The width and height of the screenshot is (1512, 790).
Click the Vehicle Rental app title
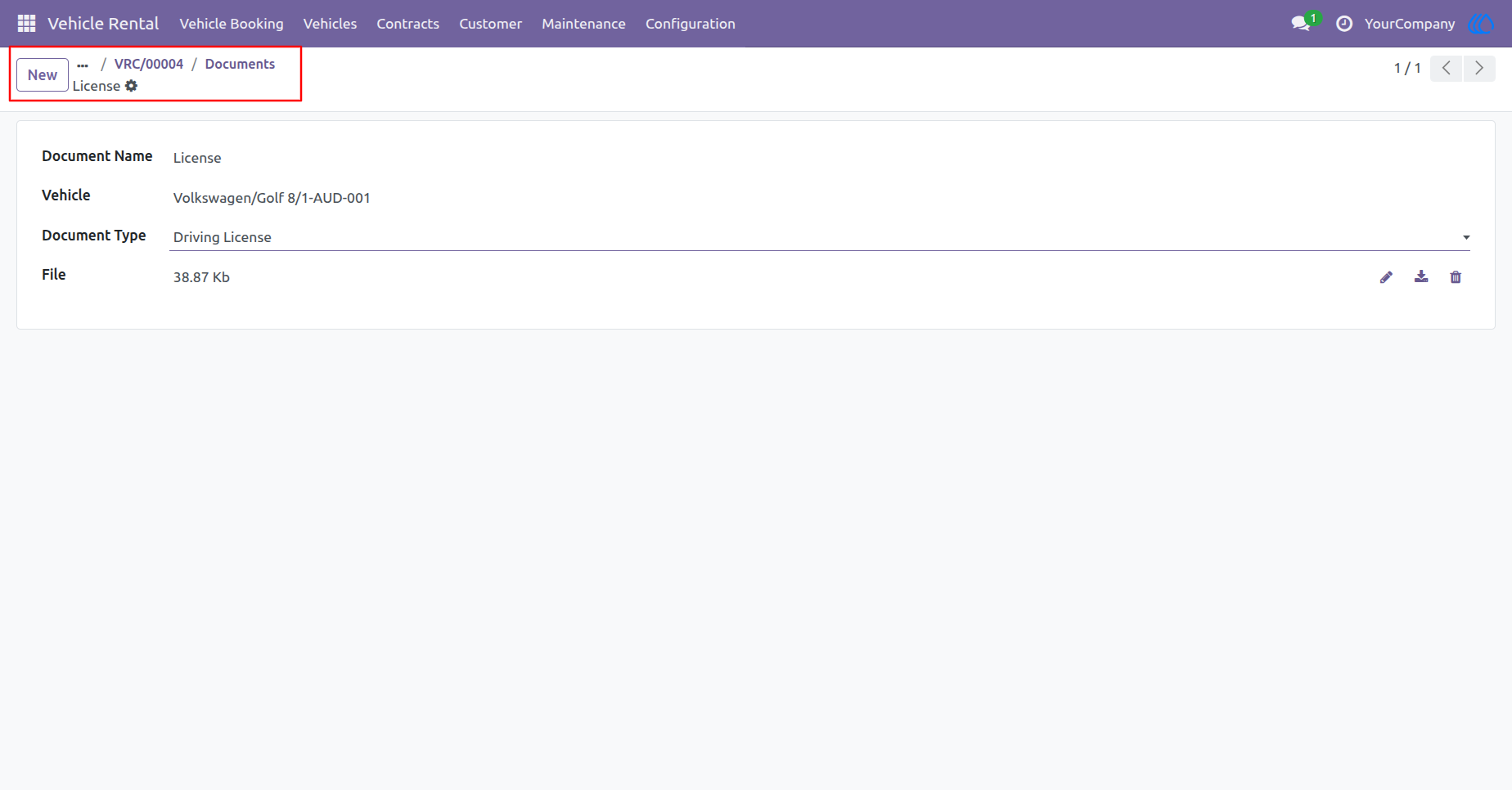(x=103, y=24)
